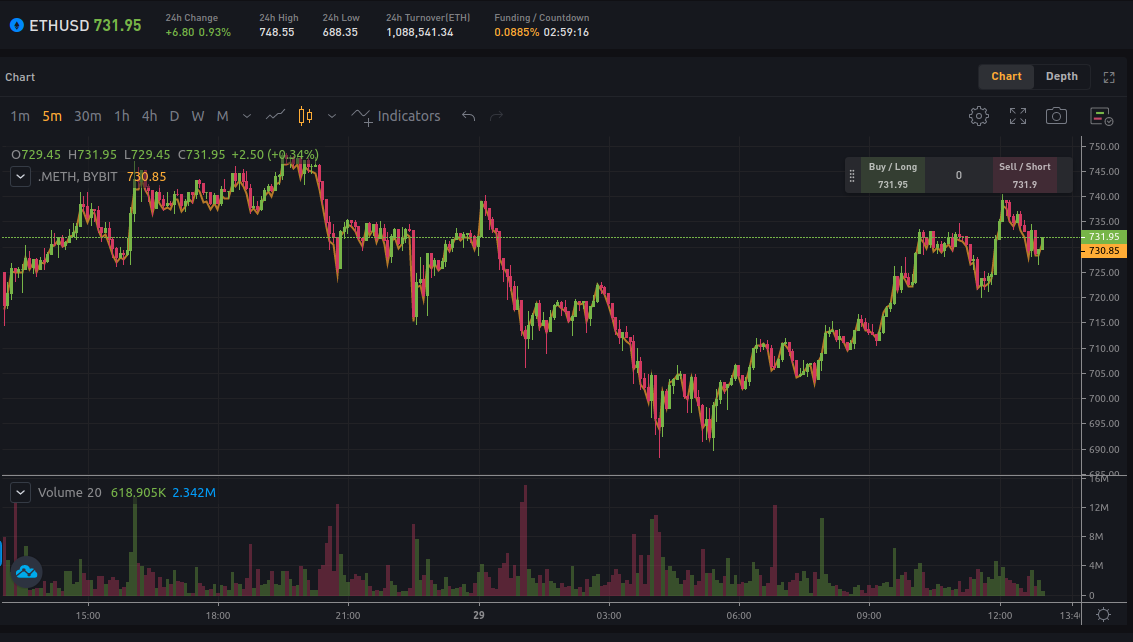Screen dimensions: 1133x642
Task: Click the TradingView cloud logo
Action: tap(27, 572)
